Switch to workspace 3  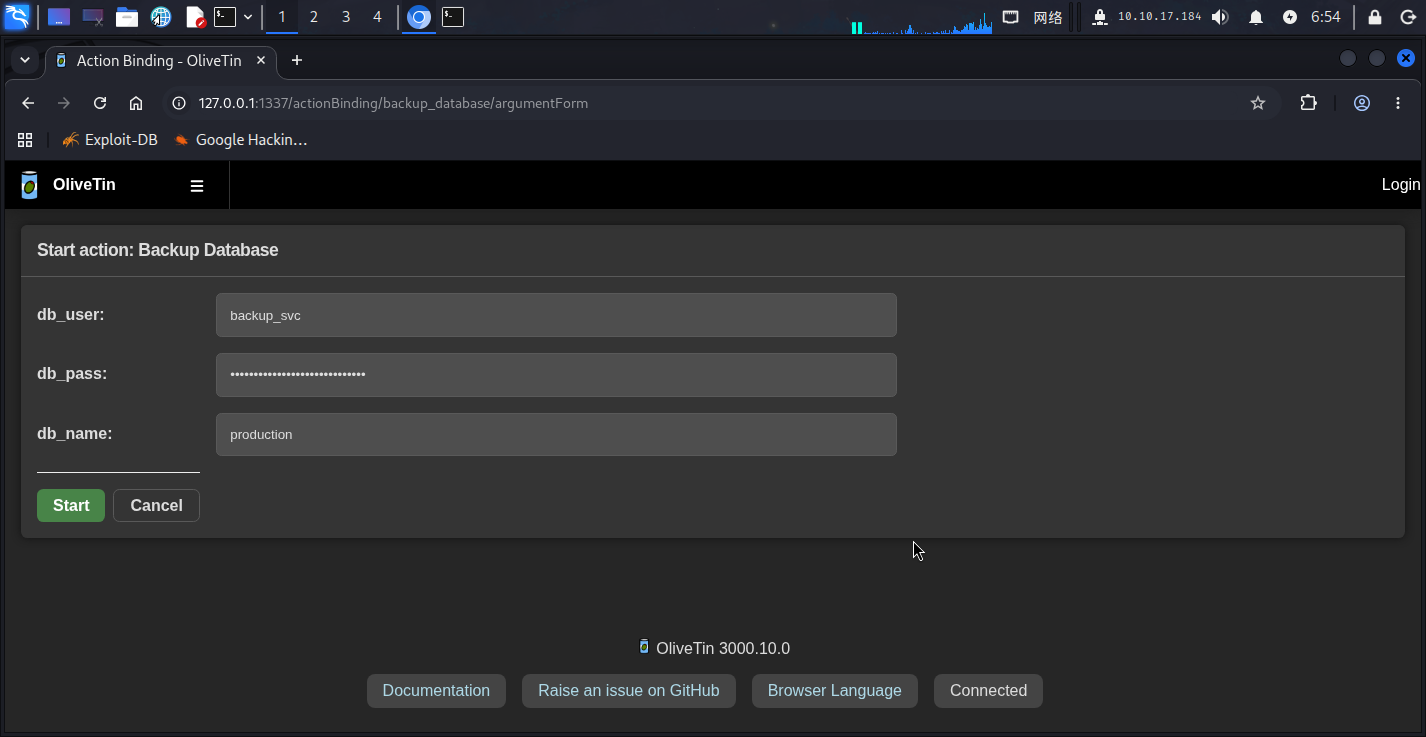pos(346,17)
